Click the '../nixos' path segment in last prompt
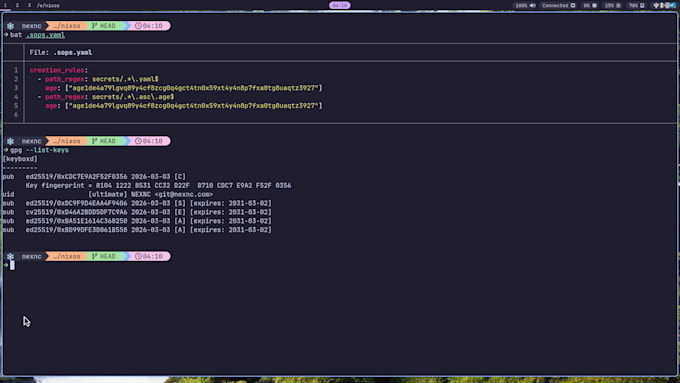This screenshot has width=680, height=383. pos(67,256)
